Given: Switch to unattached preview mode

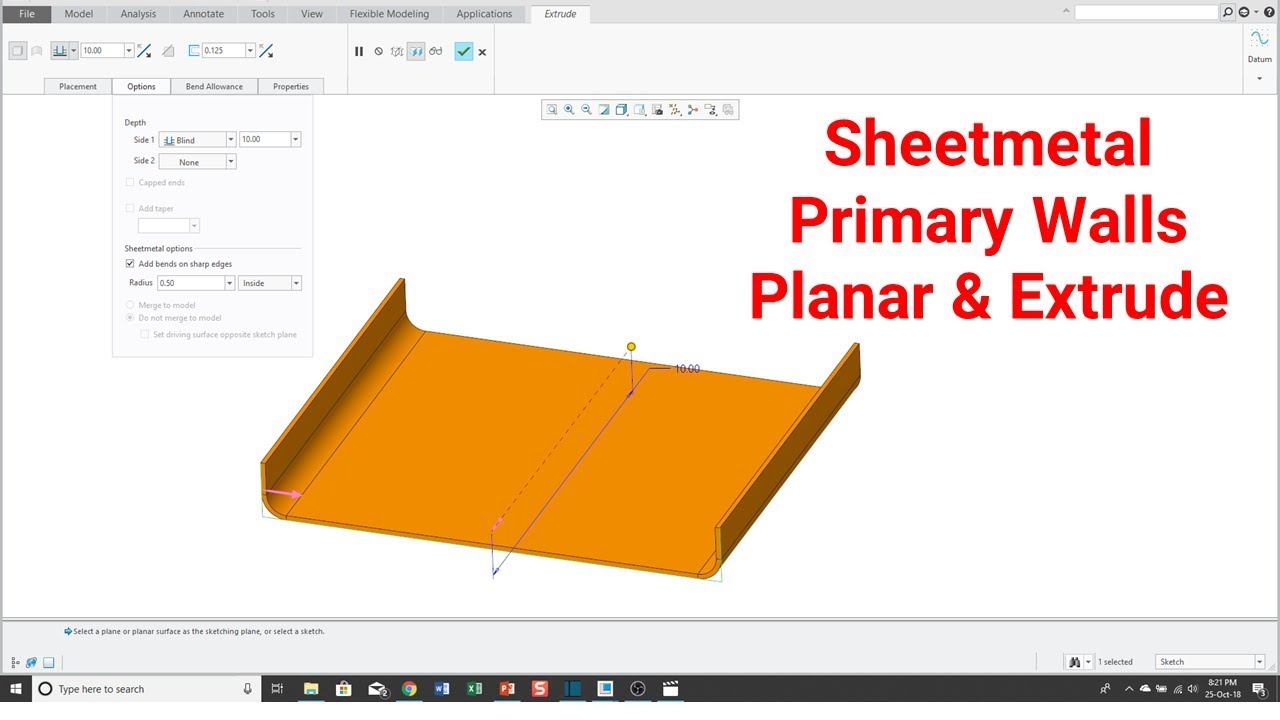Looking at the screenshot, I should (397, 51).
